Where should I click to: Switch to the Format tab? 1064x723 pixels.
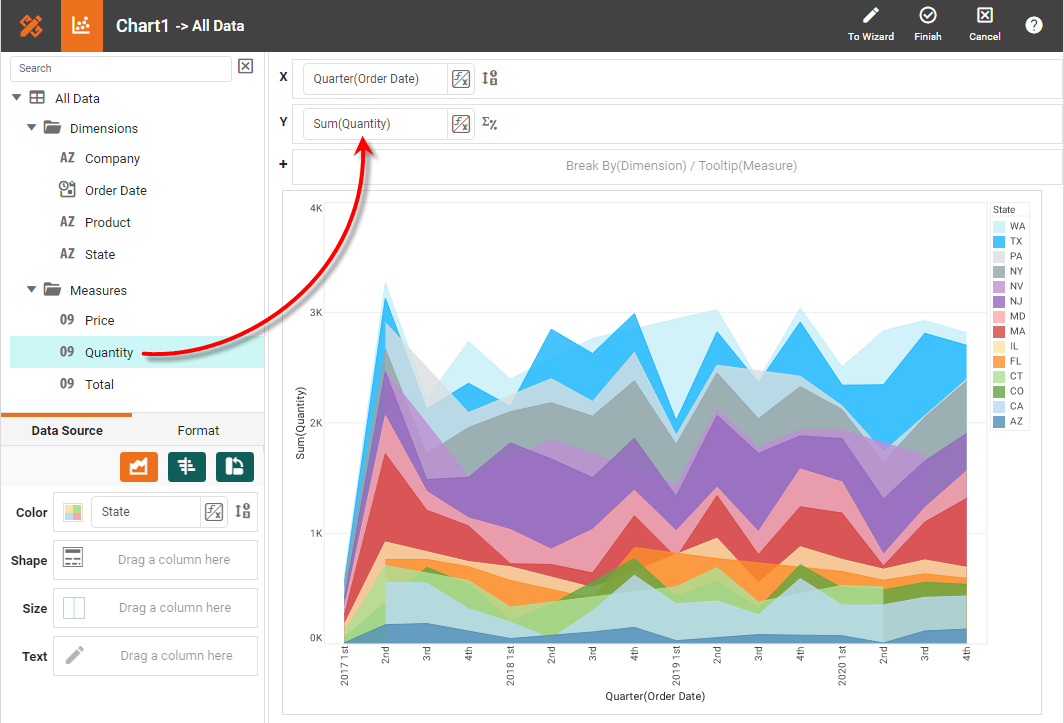click(198, 431)
